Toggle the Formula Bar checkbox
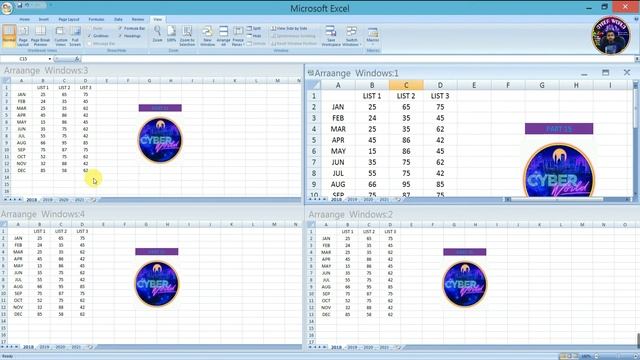The width and height of the screenshot is (640, 360). 131,29
